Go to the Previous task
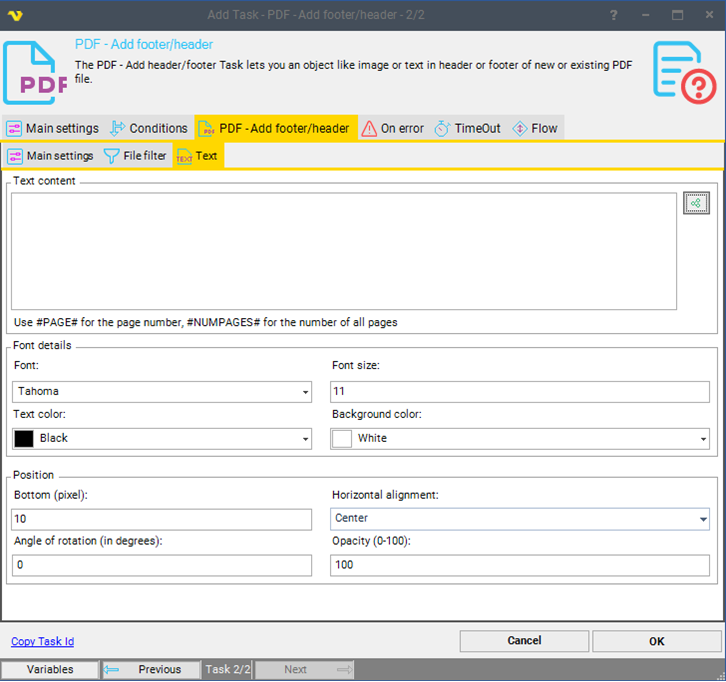Image resolution: width=726 pixels, height=682 pixels. 150,670
